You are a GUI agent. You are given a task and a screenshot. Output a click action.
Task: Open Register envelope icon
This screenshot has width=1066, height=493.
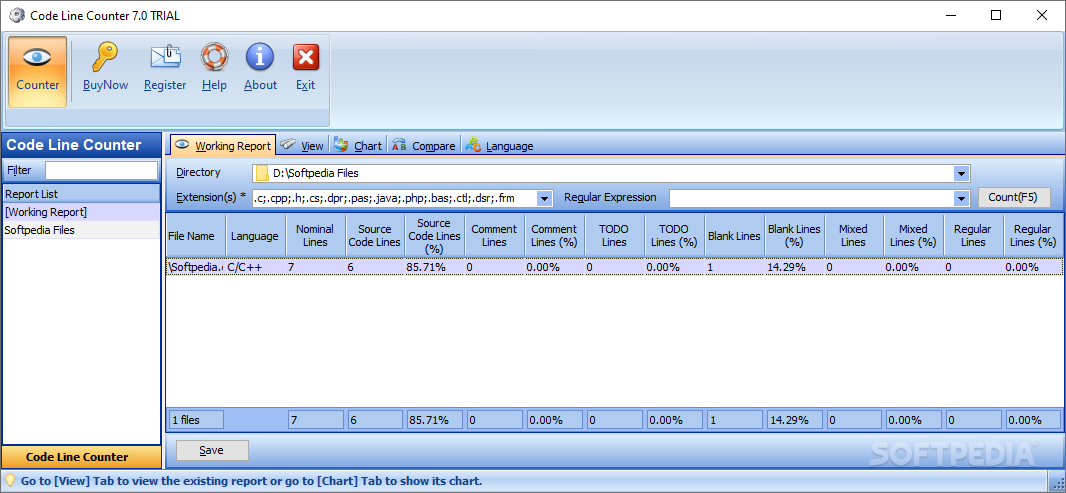point(165,57)
